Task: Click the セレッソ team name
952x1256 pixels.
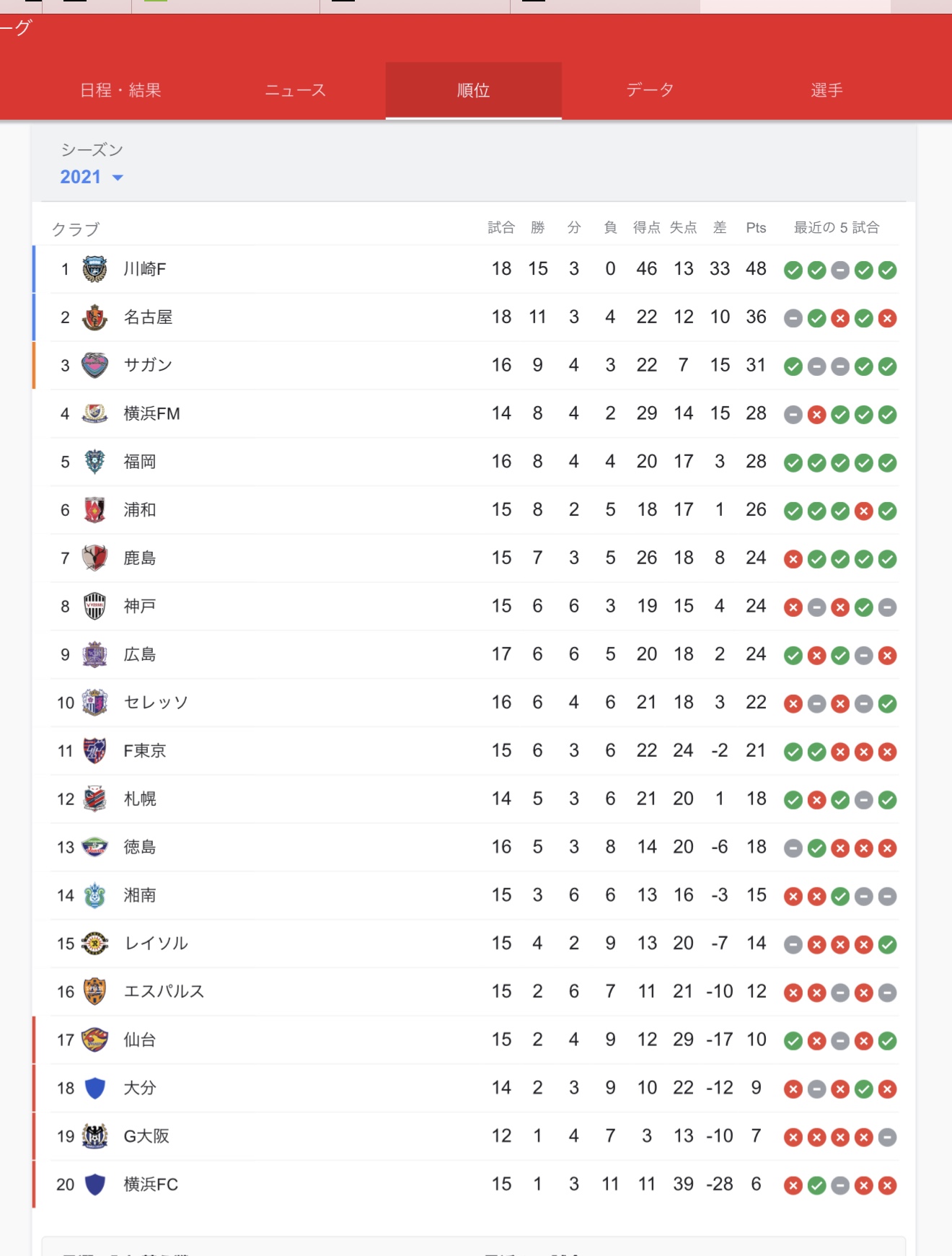Action: [156, 703]
